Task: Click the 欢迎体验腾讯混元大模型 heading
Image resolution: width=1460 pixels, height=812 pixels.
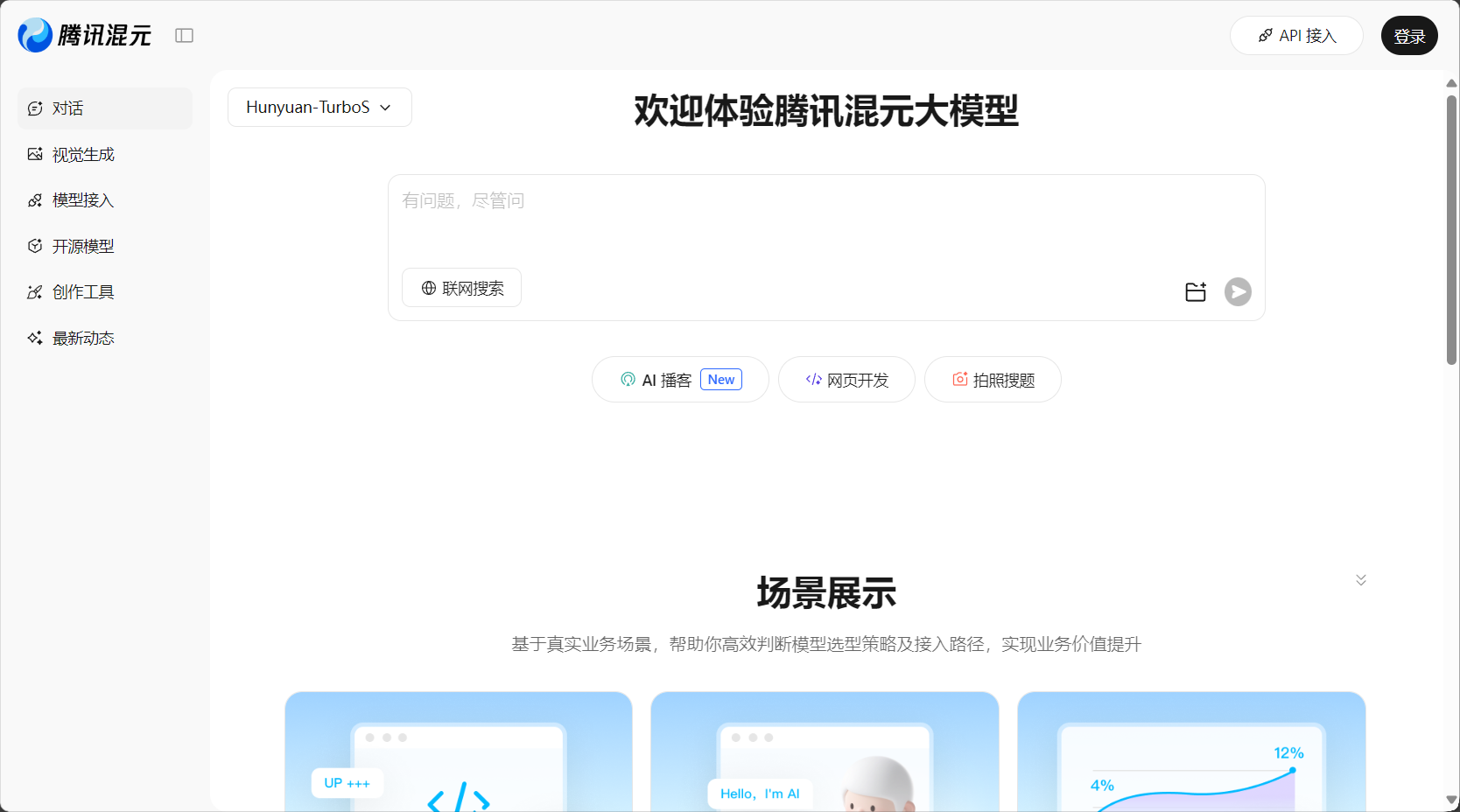Action: point(826,111)
